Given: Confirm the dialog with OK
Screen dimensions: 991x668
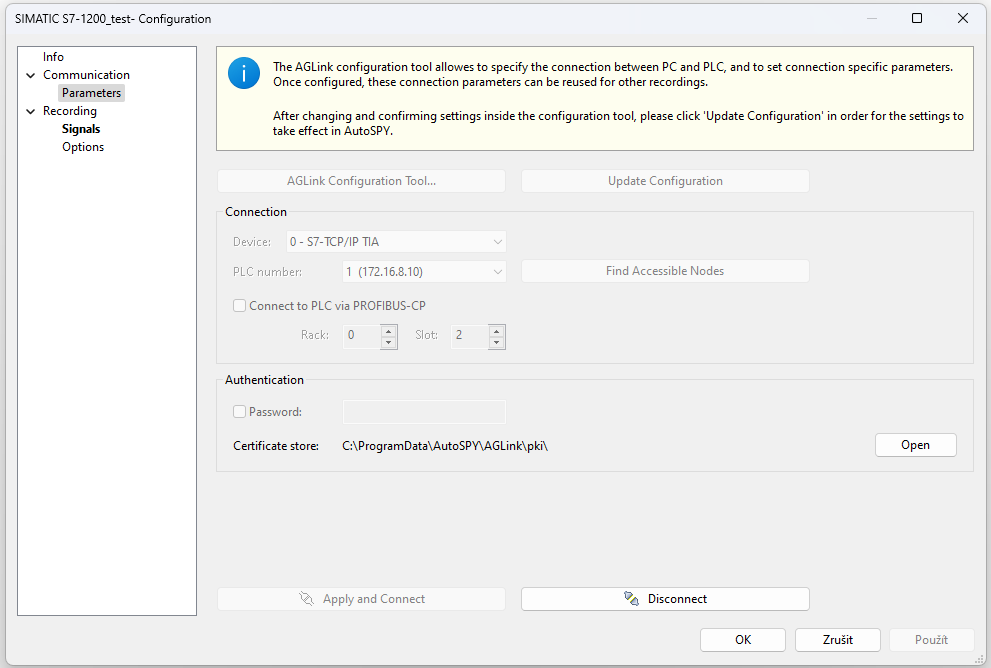Looking at the screenshot, I should [x=743, y=640].
